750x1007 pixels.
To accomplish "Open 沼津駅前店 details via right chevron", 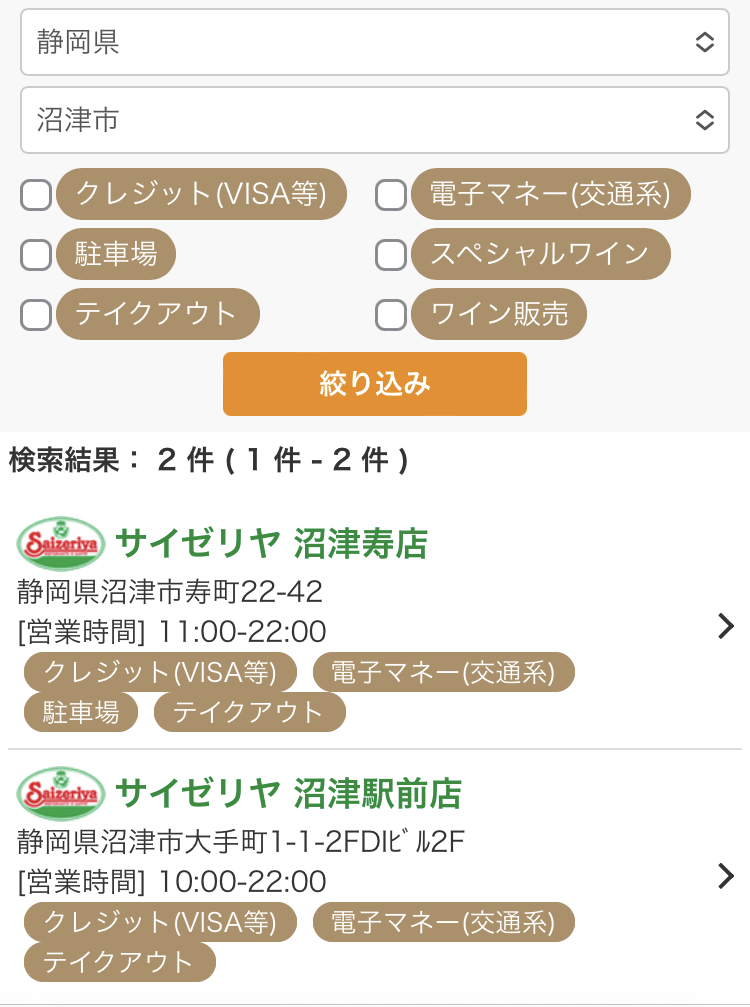I will coord(726,876).
